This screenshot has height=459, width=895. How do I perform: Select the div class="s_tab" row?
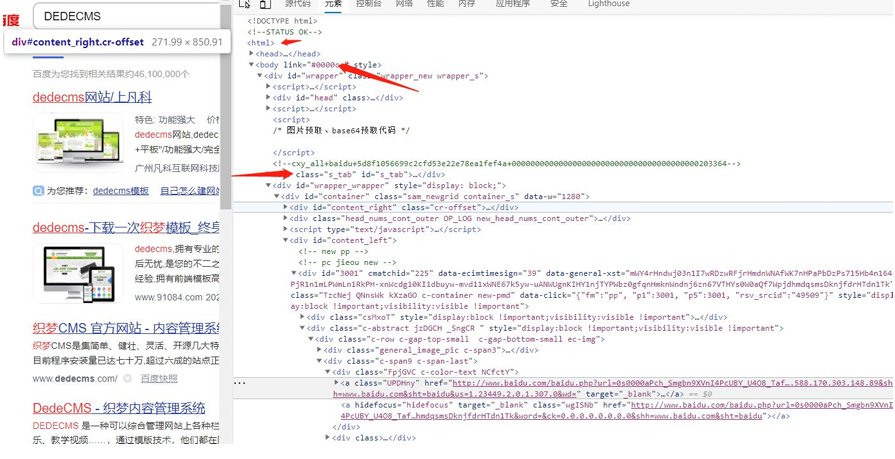click(370, 175)
